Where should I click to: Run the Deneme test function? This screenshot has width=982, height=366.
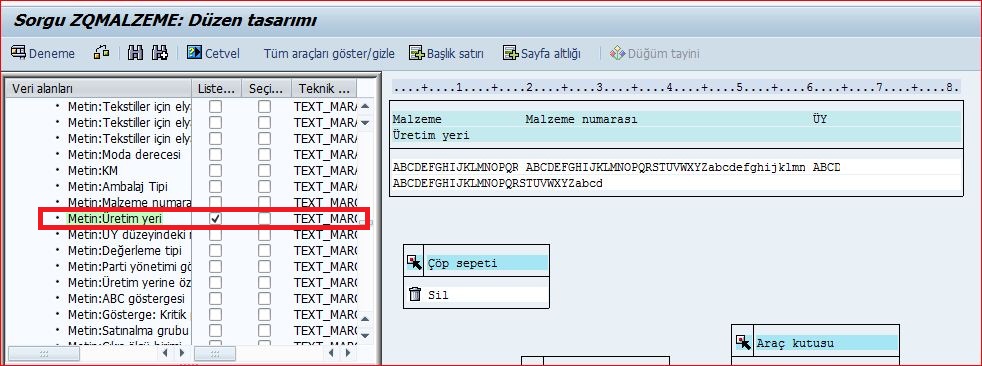(x=43, y=53)
